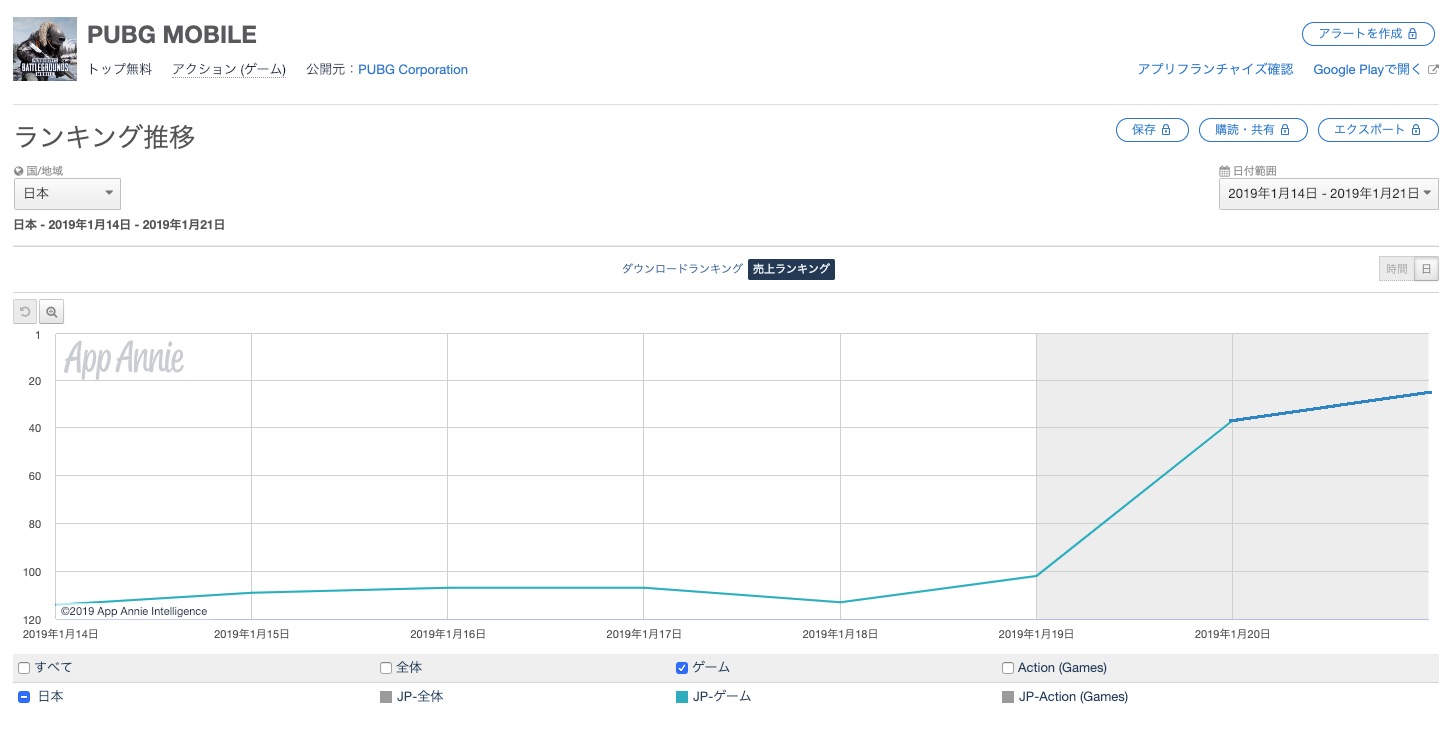Click the アクション (ゲーム) category link

click(x=229, y=70)
